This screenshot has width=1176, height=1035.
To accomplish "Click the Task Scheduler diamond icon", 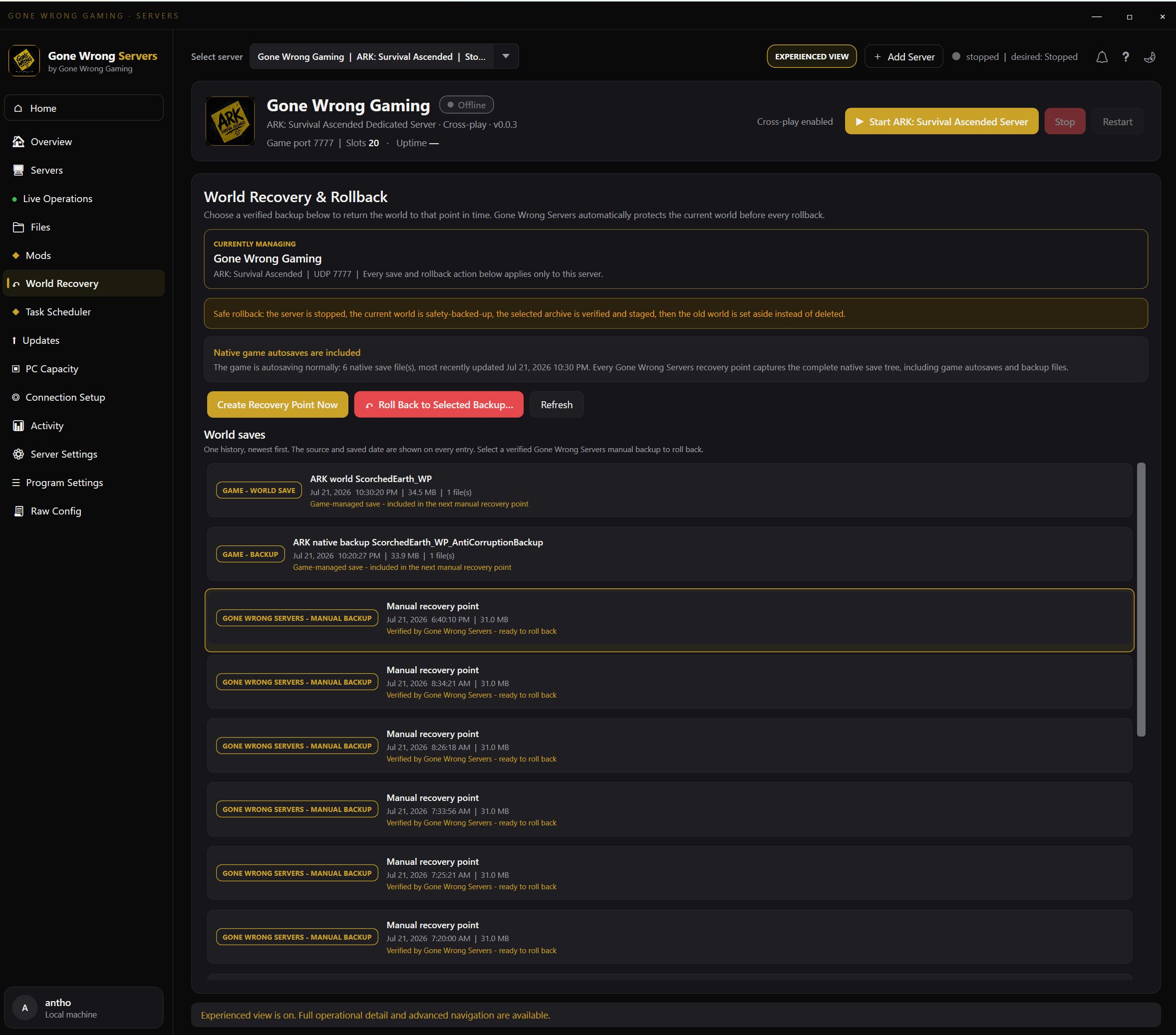I will coord(15,312).
